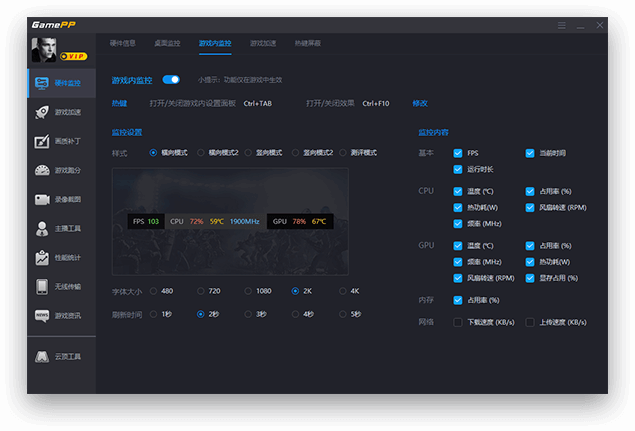Go to 游戏跑分 benchmark section

coord(60,170)
